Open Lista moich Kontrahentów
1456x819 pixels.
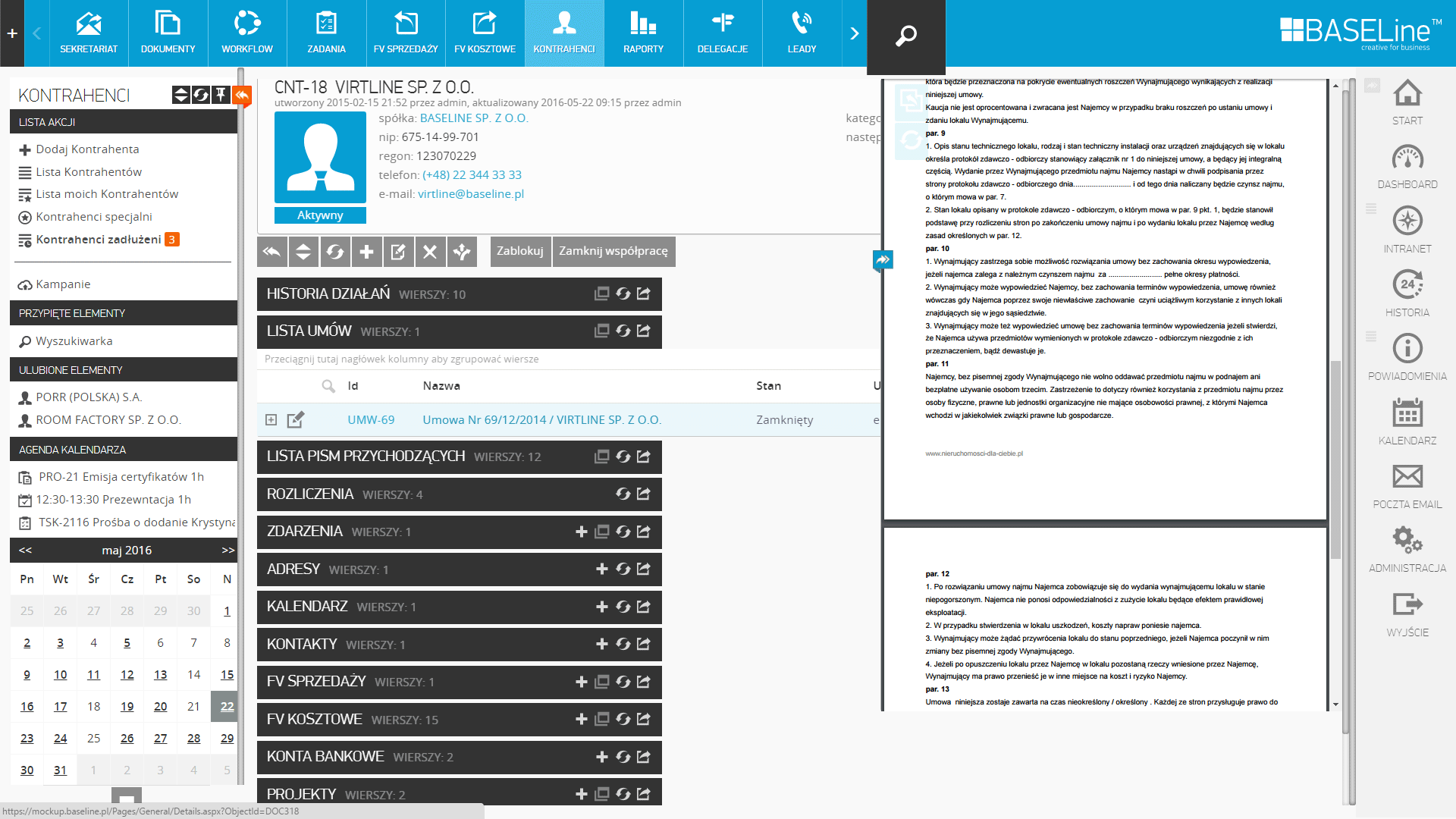(x=107, y=194)
